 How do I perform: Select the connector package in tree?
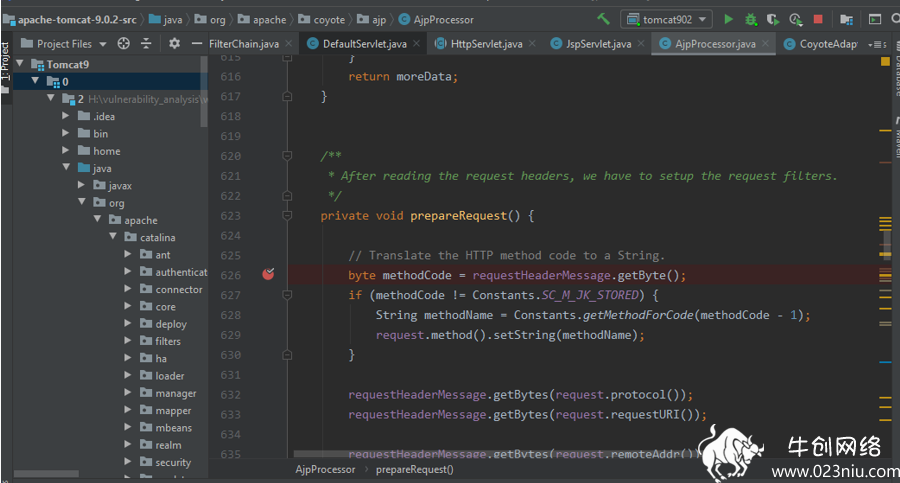[179, 289]
